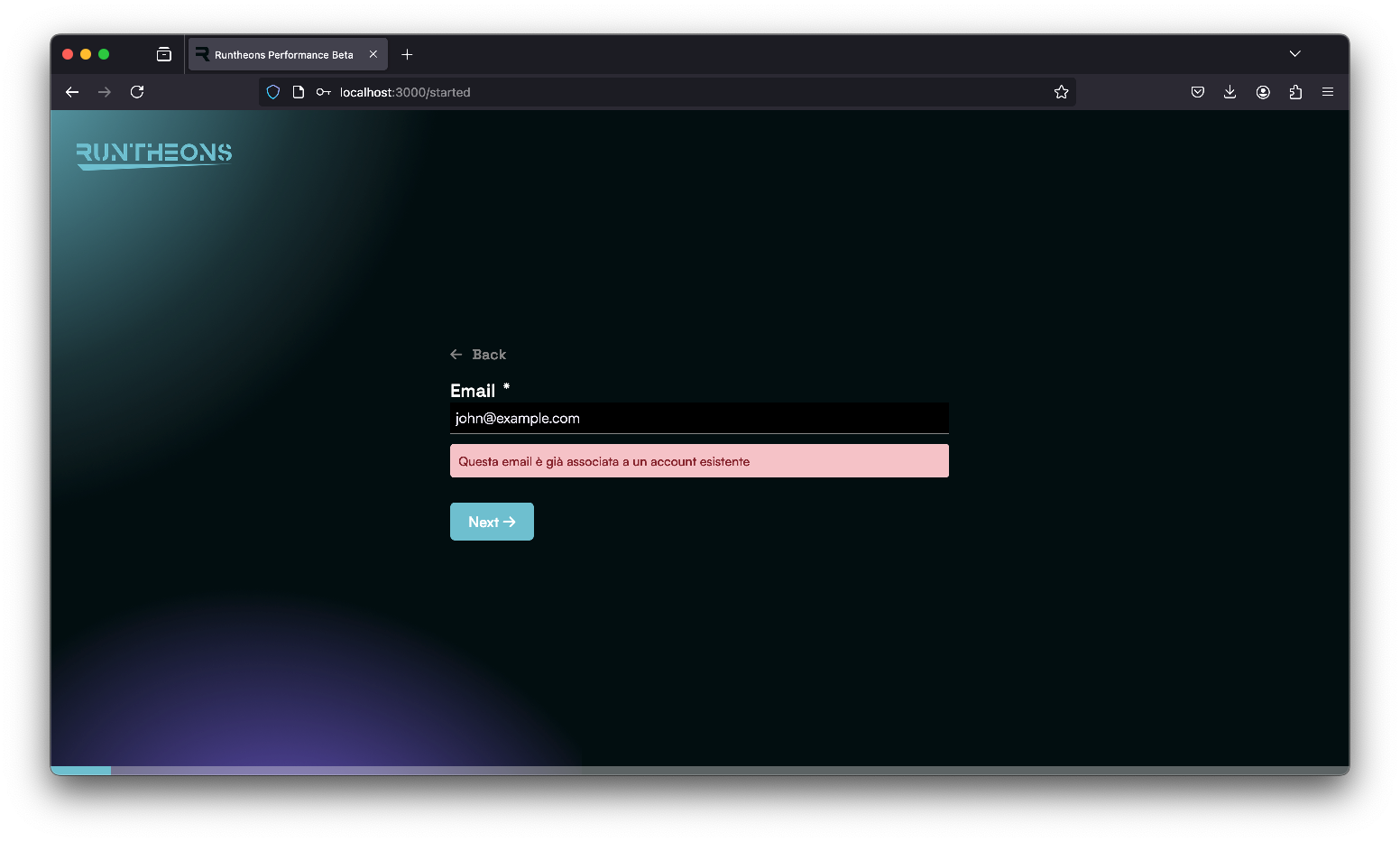This screenshot has width=1400, height=842.
Task: Click the email already associated error message
Action: [x=699, y=461]
